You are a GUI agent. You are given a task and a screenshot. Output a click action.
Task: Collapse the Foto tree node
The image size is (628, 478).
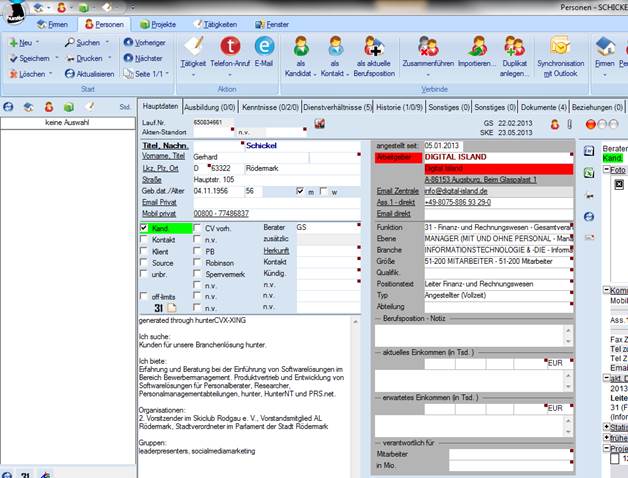606,170
